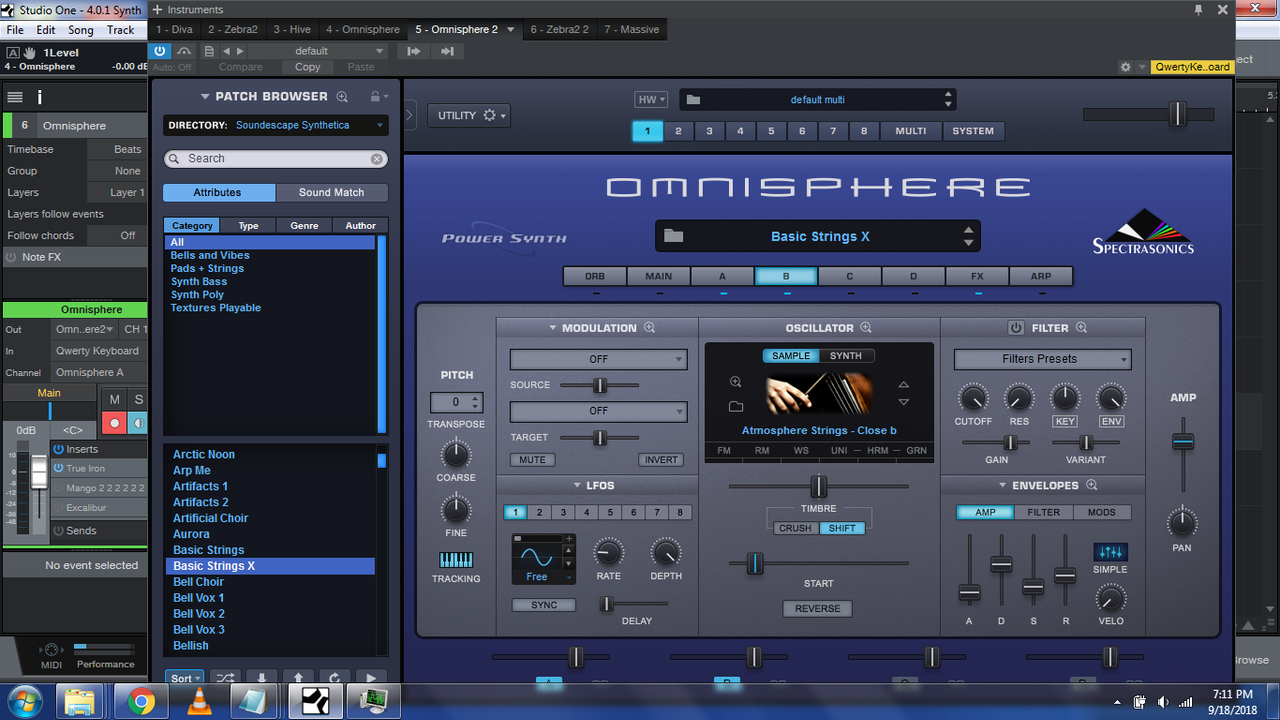Toggle LFO Sync button
Image resolution: width=1280 pixels, height=720 pixels.
(x=544, y=605)
